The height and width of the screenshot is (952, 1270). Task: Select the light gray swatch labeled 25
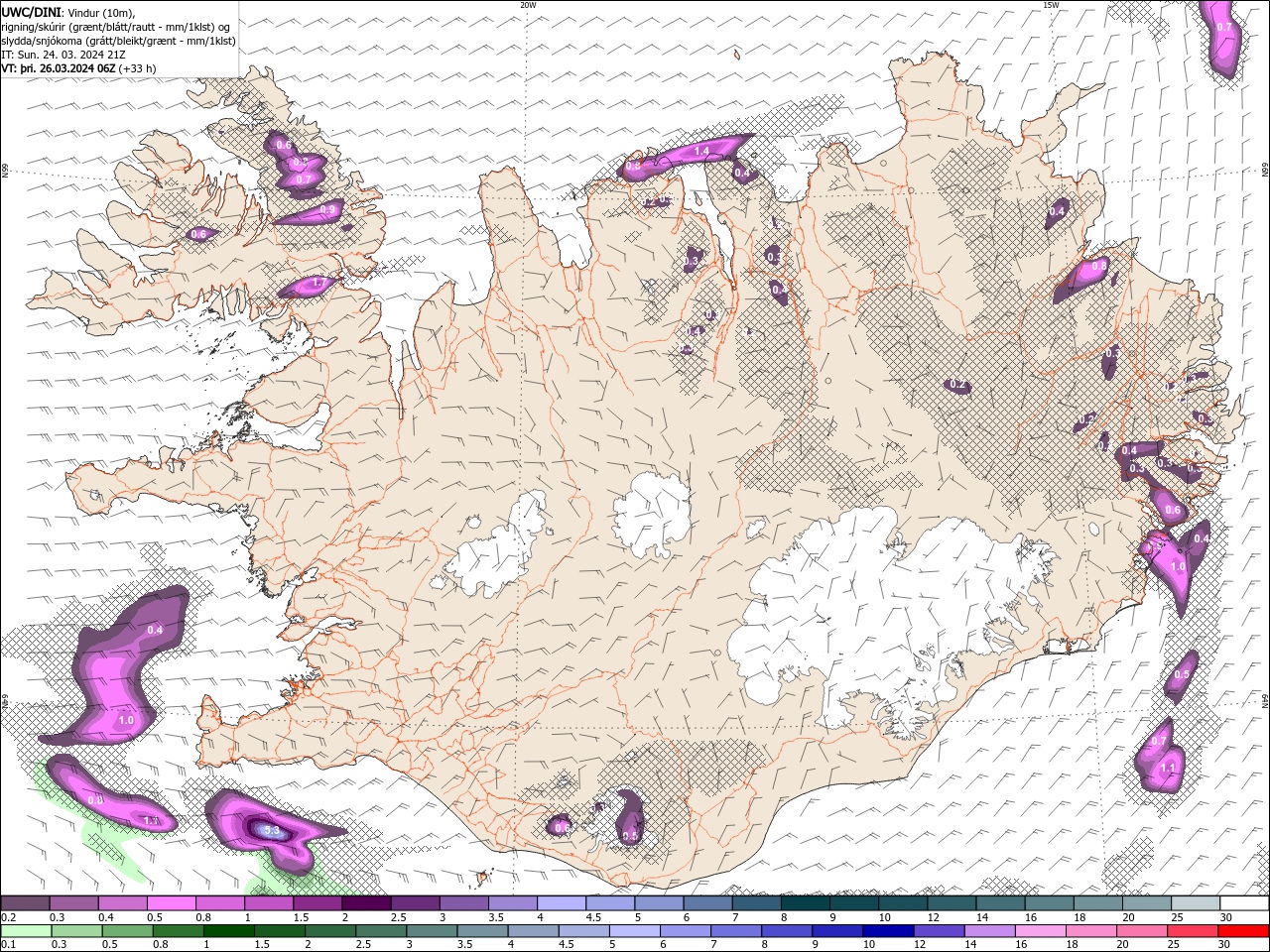1195,902
